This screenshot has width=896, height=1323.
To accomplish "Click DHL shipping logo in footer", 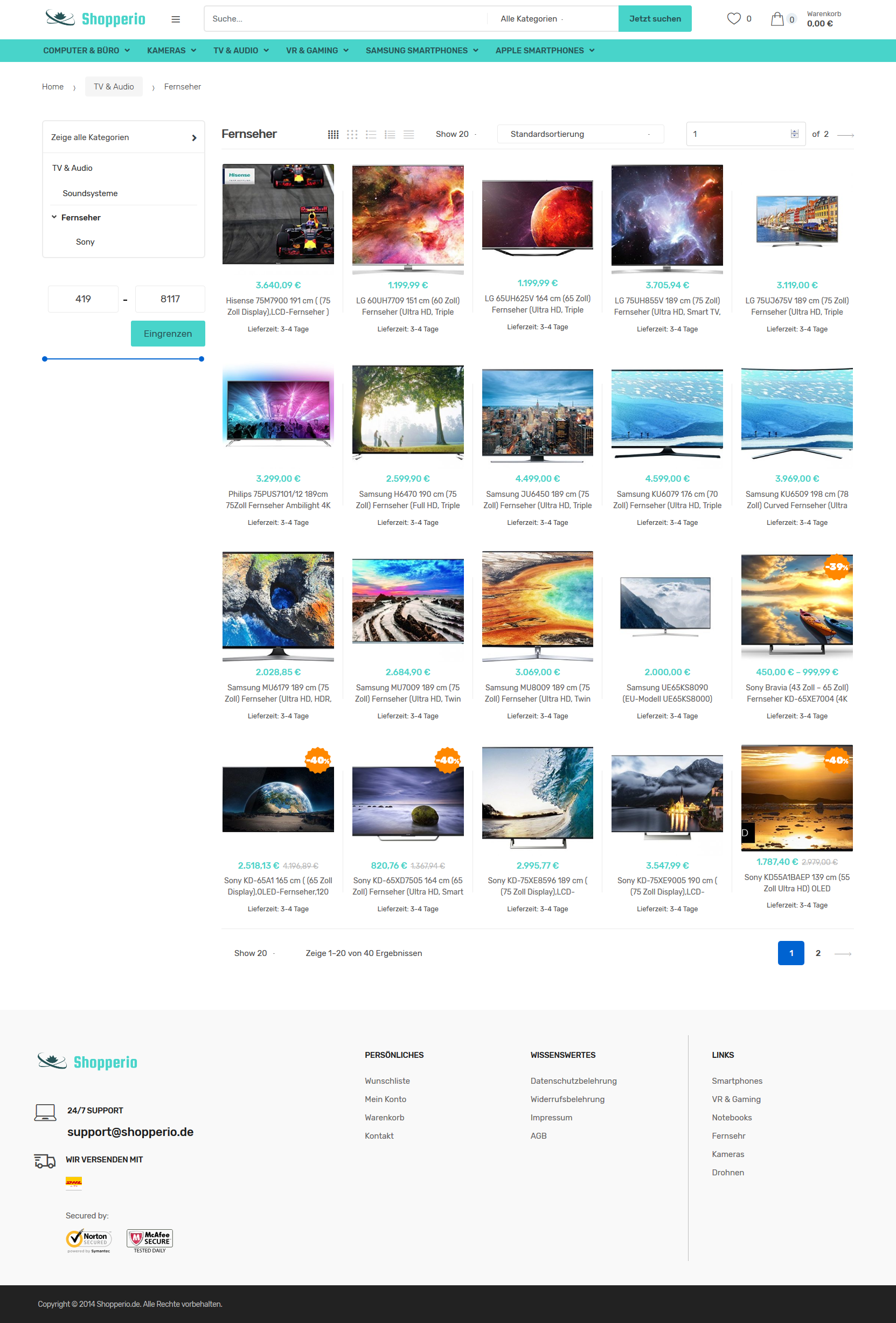I will point(74,1182).
